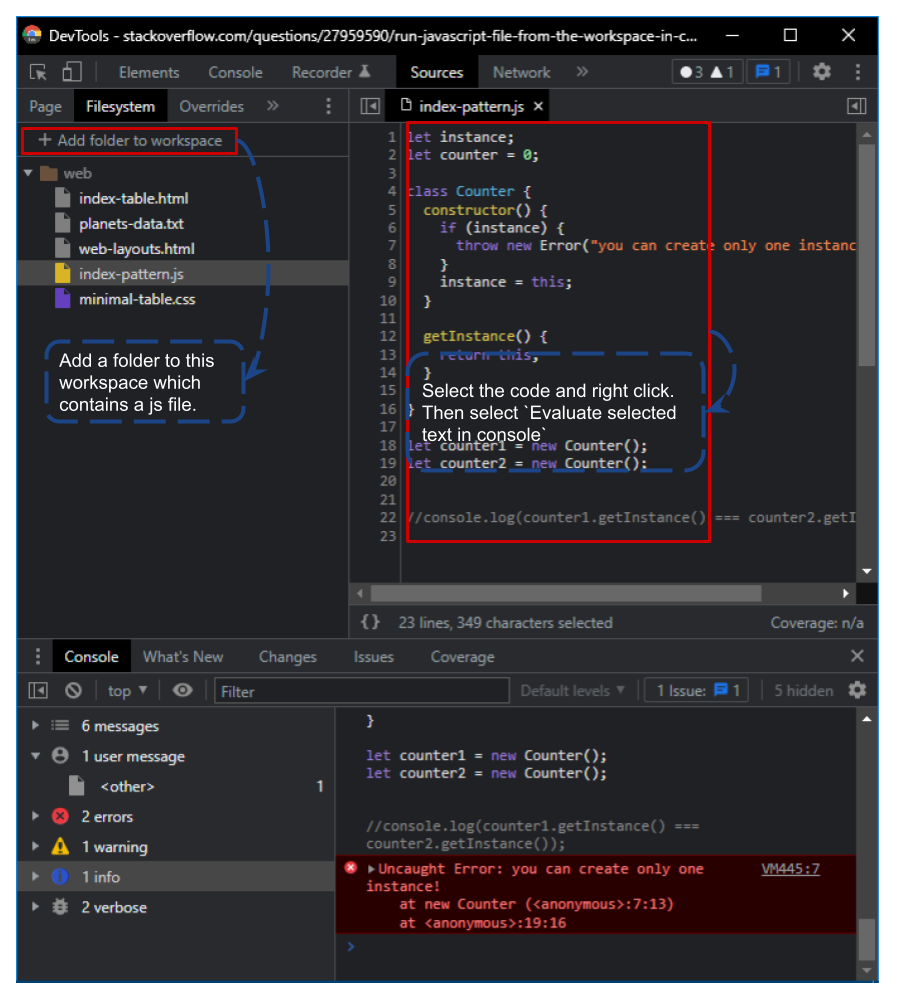This screenshot has width=899, height=996.
Task: Open the Default levels dropdown
Action: [572, 690]
